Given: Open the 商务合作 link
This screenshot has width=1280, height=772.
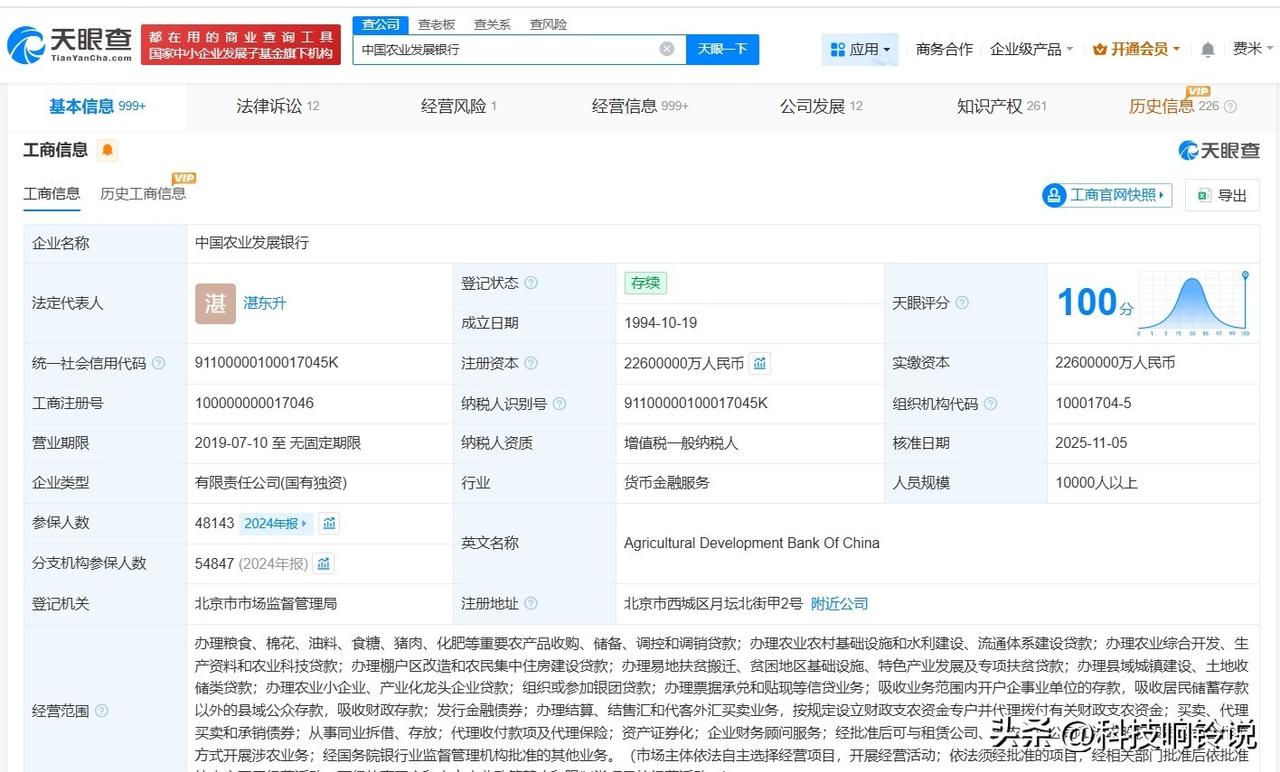Looking at the screenshot, I should pos(944,49).
